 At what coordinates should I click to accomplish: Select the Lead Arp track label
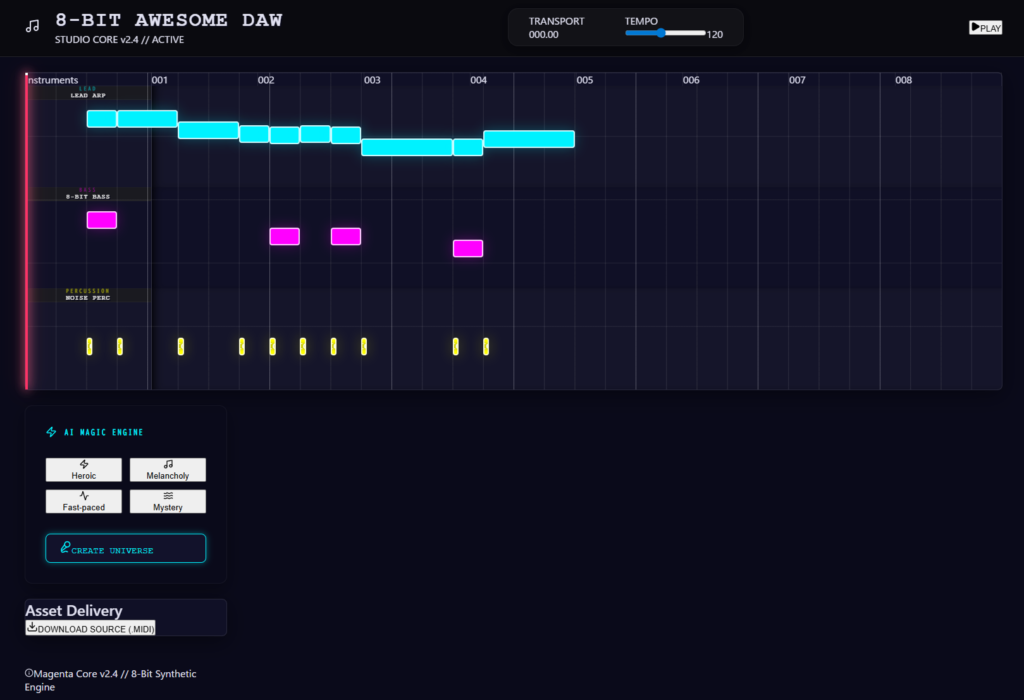point(88,93)
